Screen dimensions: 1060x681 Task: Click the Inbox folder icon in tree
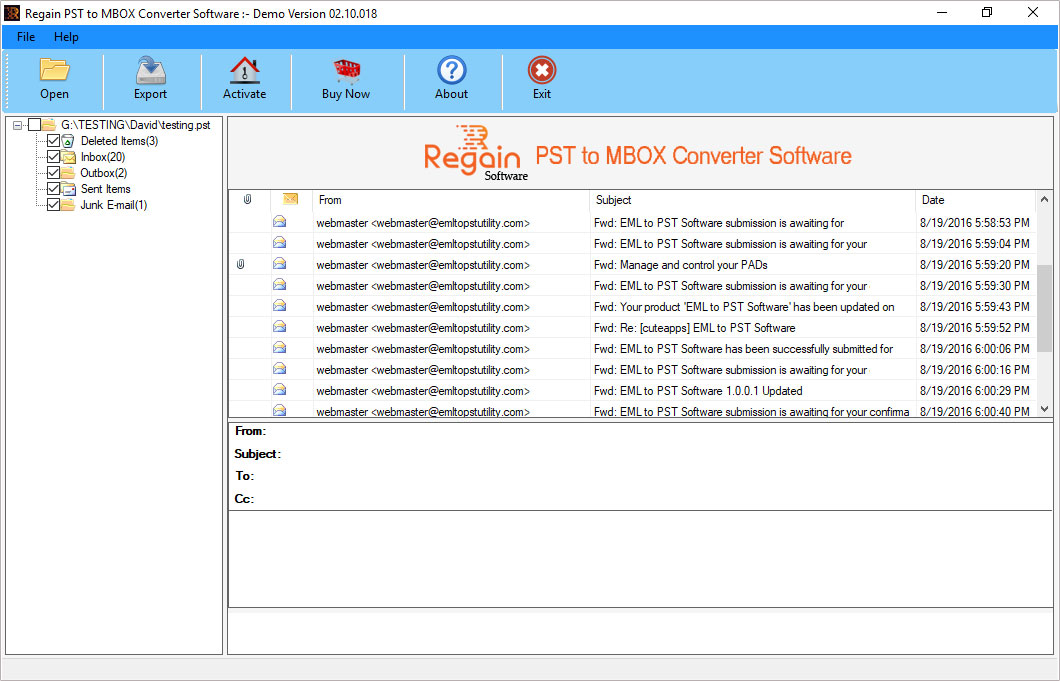[68, 157]
